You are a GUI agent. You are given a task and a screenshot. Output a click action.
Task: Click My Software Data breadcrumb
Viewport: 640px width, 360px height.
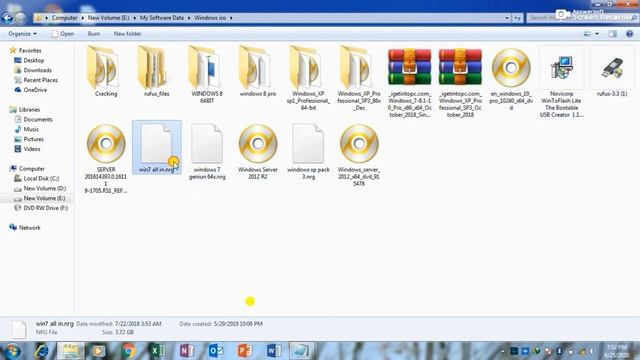[x=162, y=18]
